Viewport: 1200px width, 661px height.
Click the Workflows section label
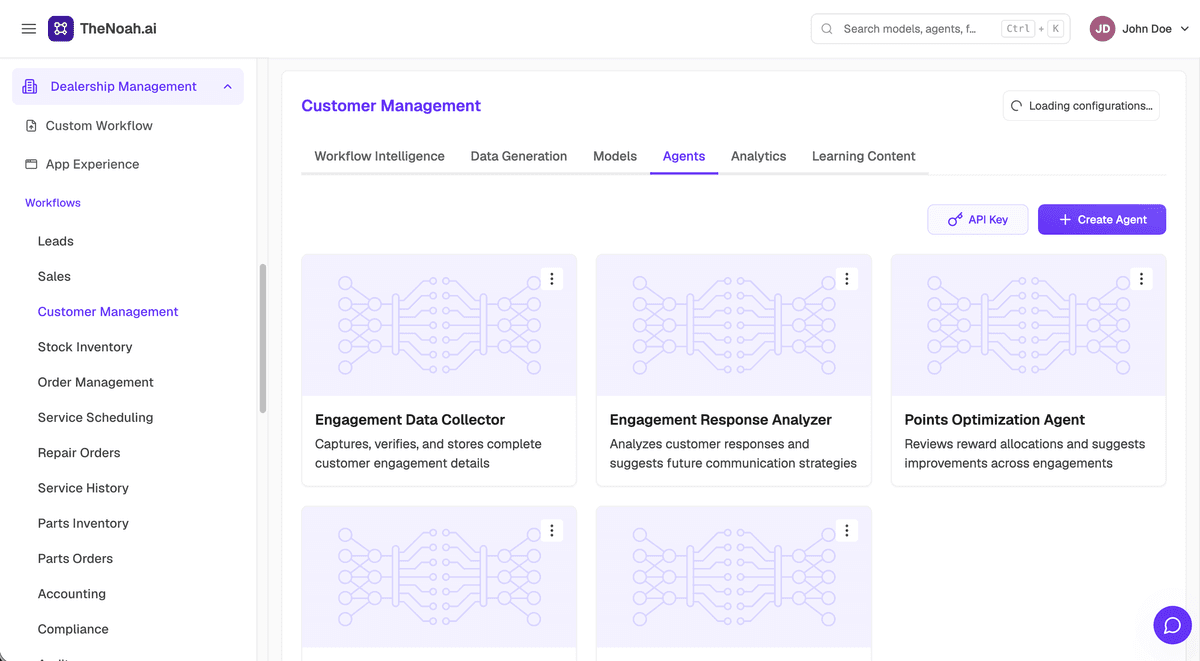coord(53,203)
